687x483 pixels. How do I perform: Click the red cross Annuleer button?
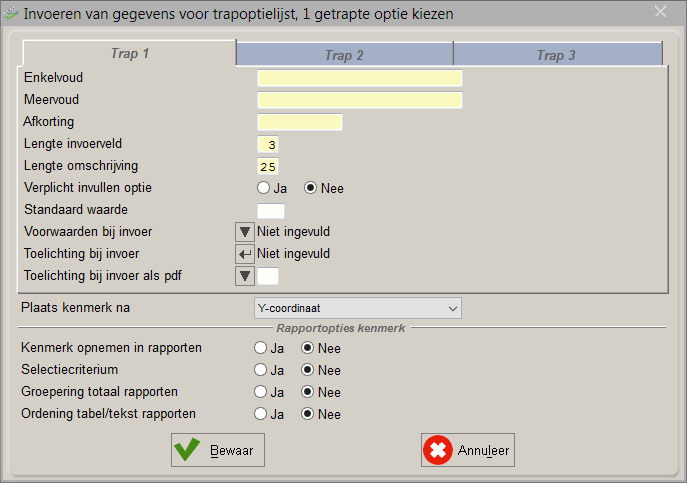point(467,450)
